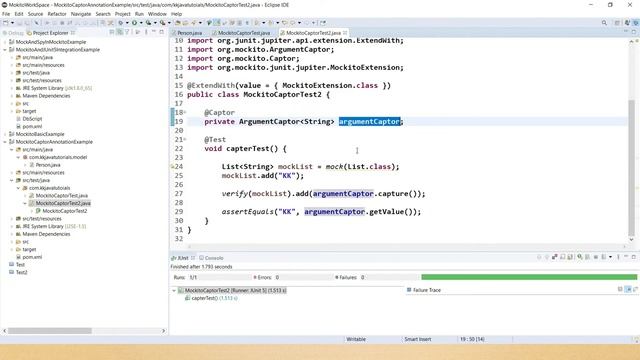640x360 pixels.
Task: Click the JUnit view menu icon
Action: pos(618,257)
